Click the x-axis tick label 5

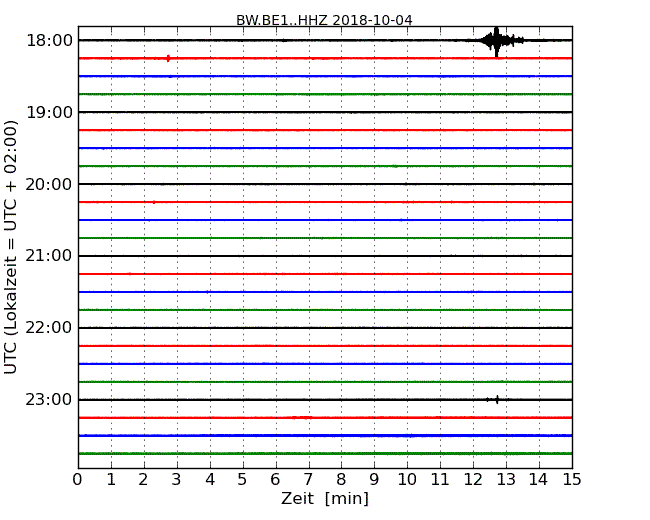(x=242, y=479)
